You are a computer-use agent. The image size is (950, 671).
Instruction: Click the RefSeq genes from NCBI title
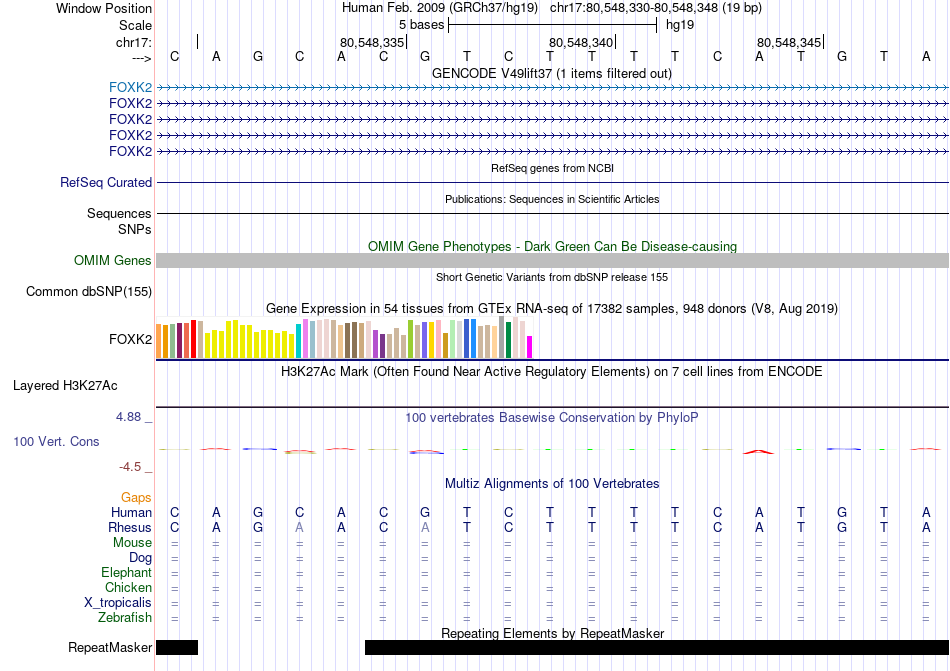click(553, 168)
